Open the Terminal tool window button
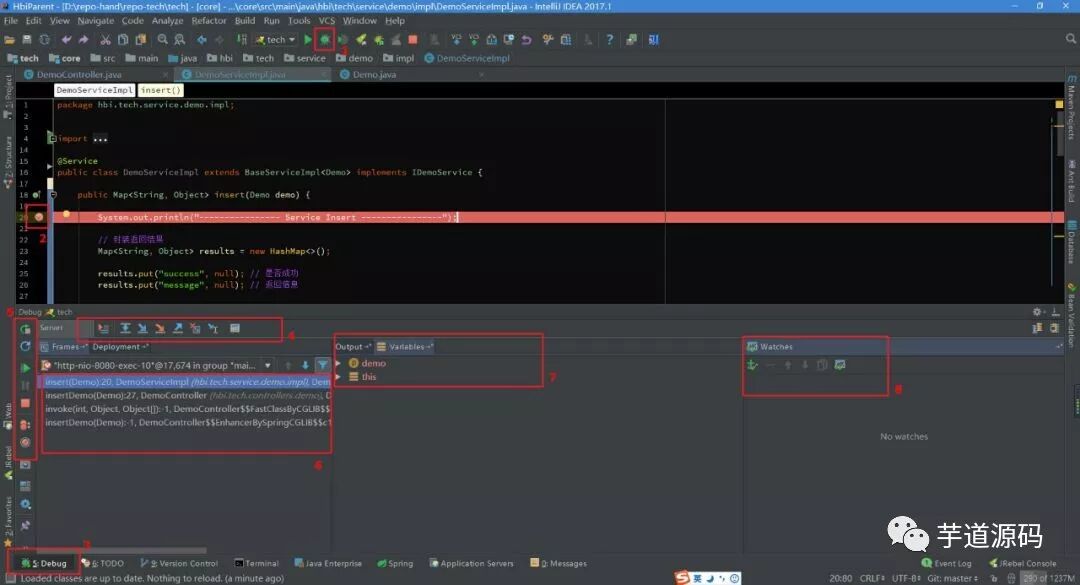Viewport: 1080px width, 585px height. [256, 563]
